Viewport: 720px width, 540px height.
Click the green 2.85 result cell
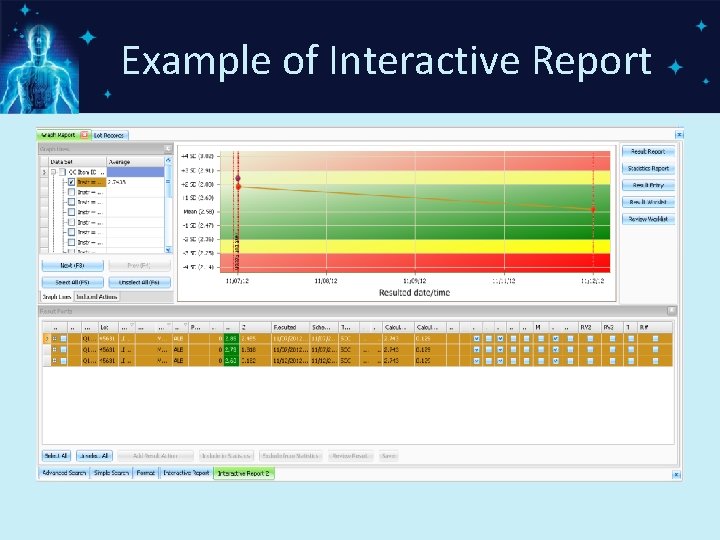[x=231, y=338]
